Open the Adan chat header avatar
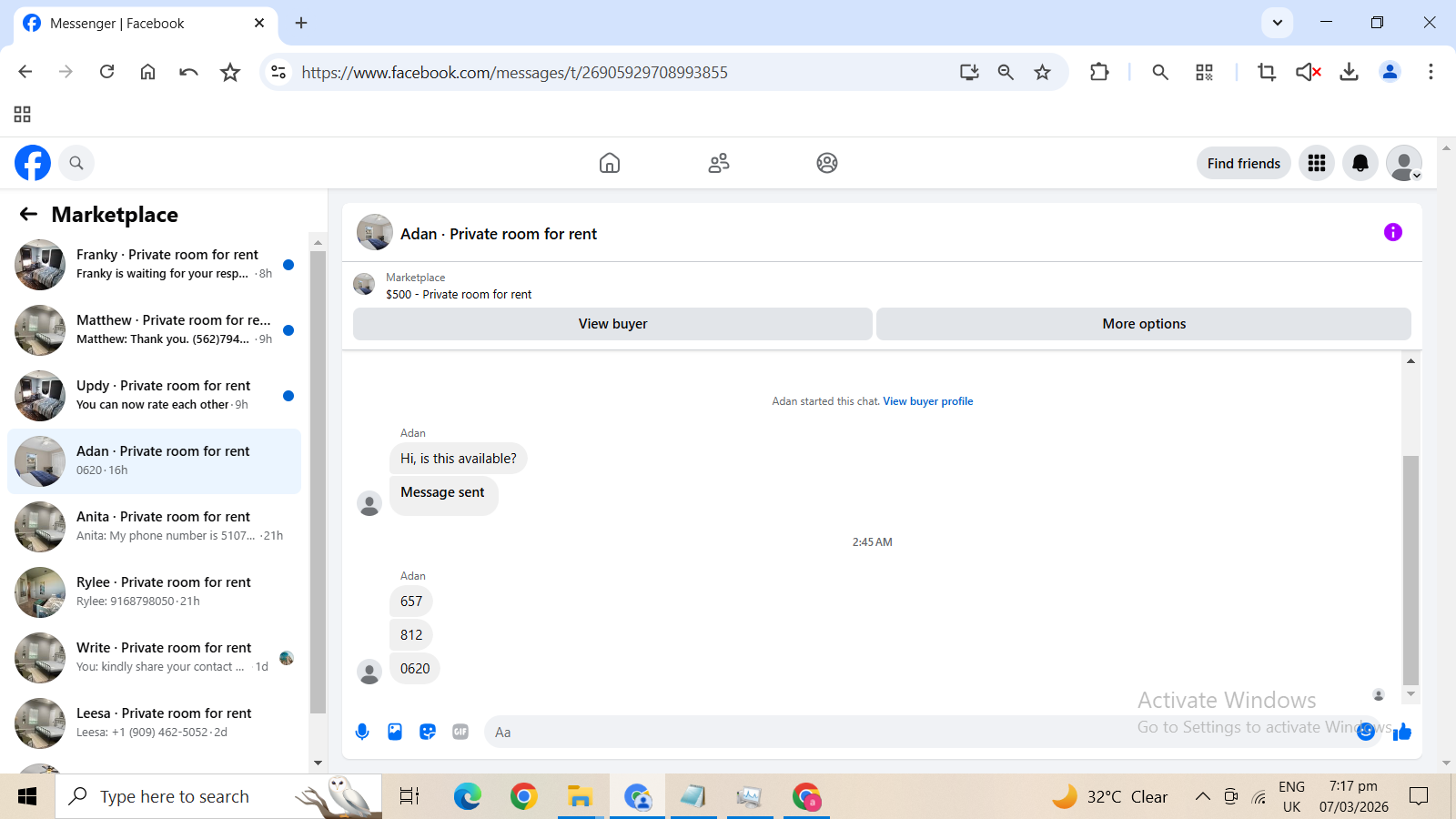 pyautogui.click(x=375, y=233)
